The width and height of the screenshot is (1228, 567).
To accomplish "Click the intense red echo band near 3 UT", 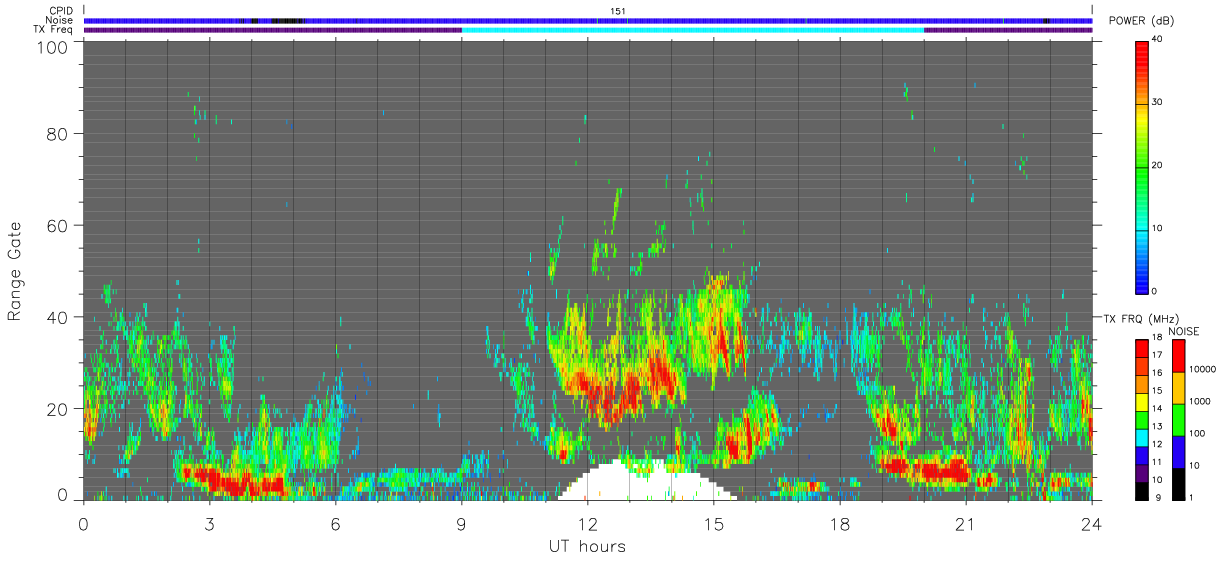I will pyautogui.click(x=232, y=481).
